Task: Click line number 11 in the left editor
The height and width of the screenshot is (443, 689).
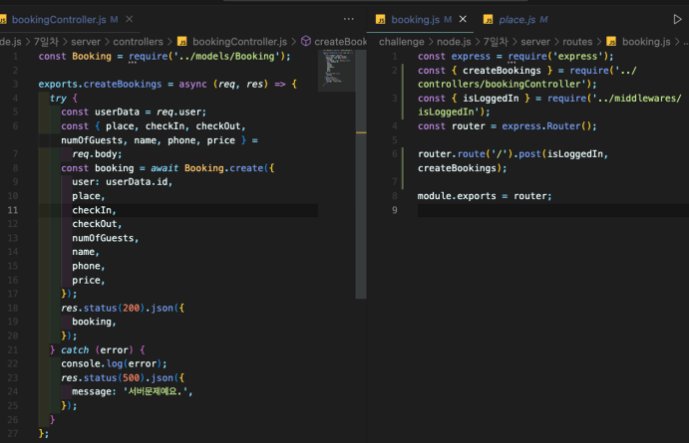Action: pos(13,210)
